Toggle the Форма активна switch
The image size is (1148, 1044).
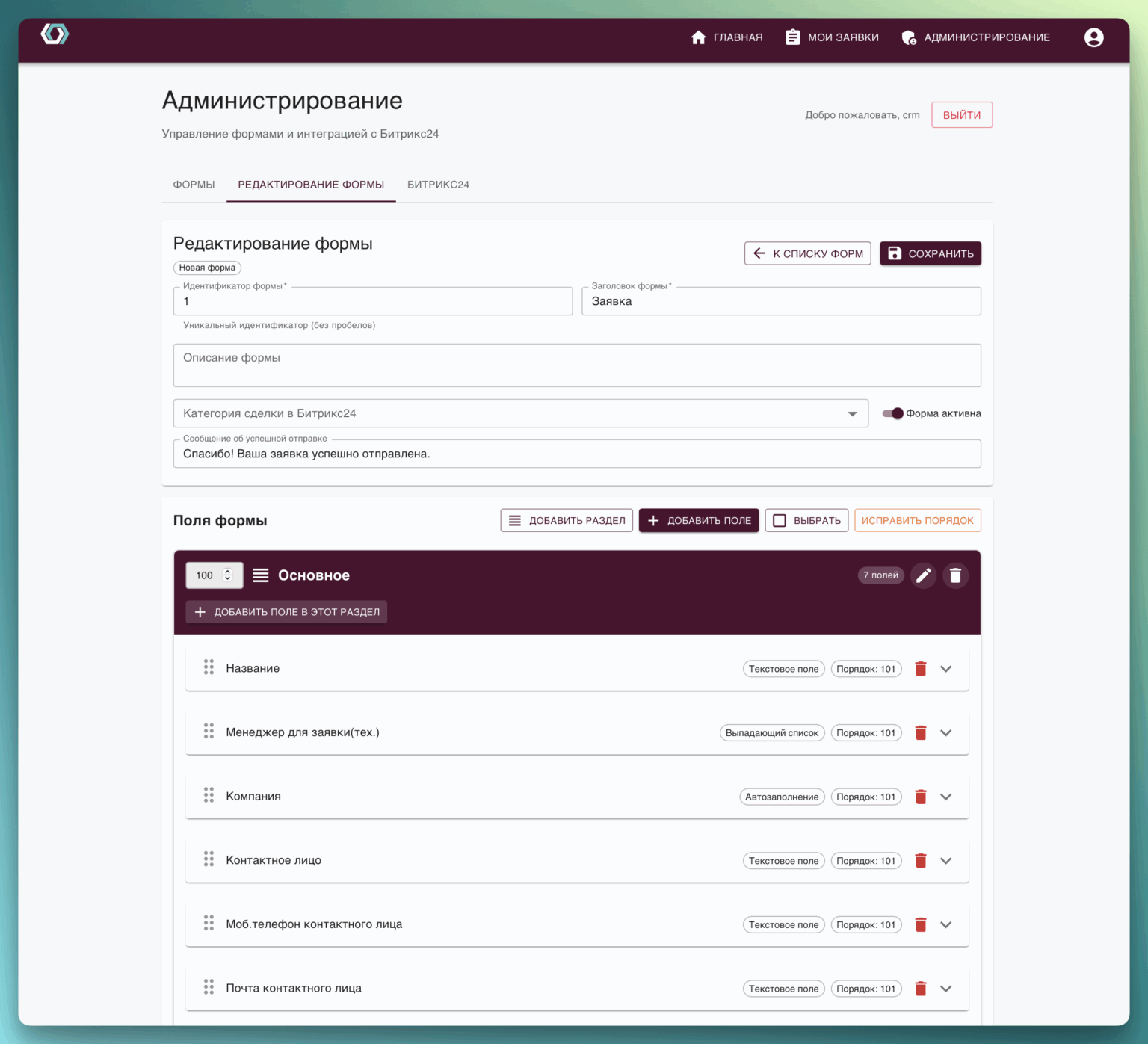[x=893, y=413]
